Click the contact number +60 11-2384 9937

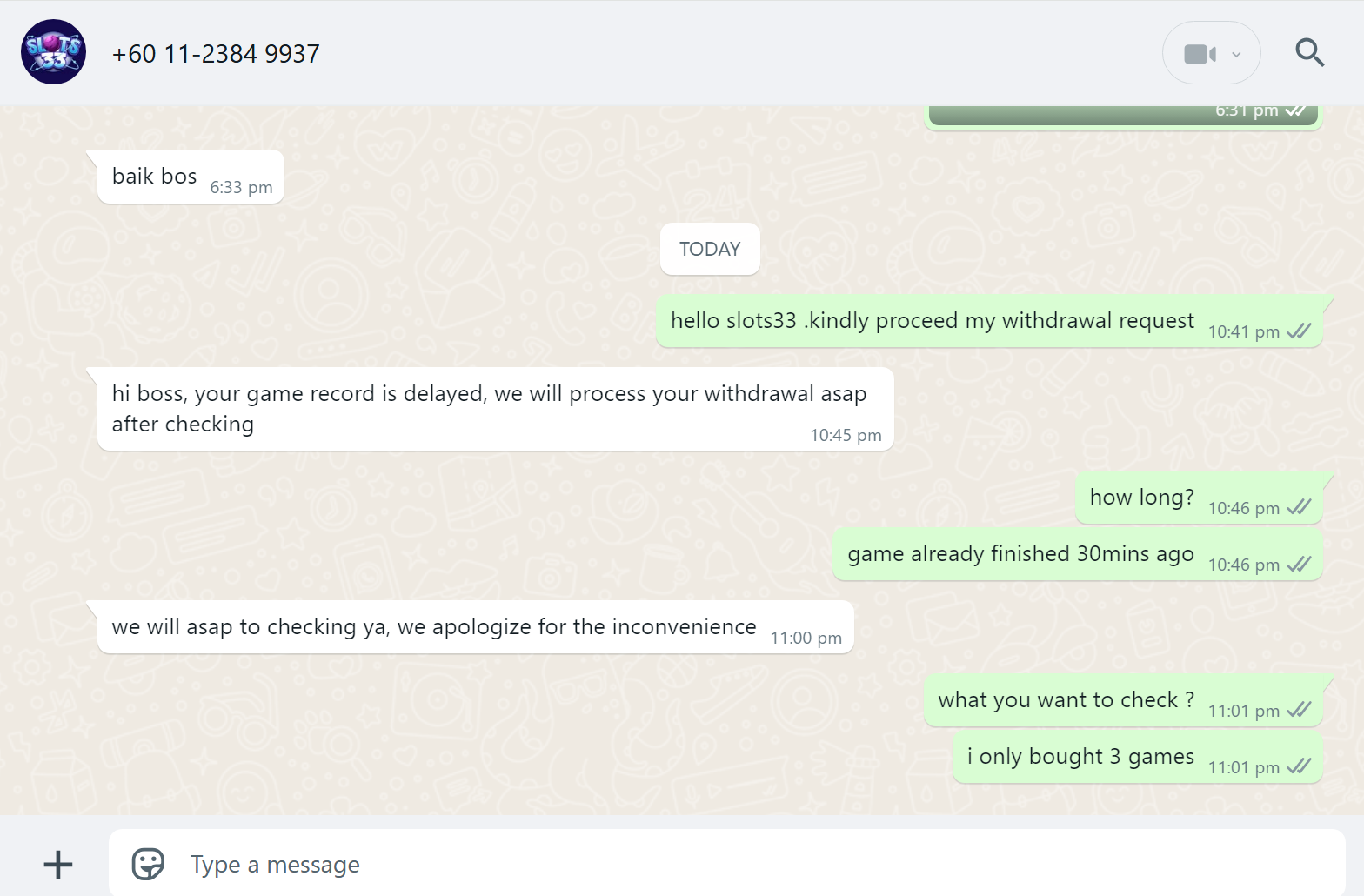click(x=216, y=54)
